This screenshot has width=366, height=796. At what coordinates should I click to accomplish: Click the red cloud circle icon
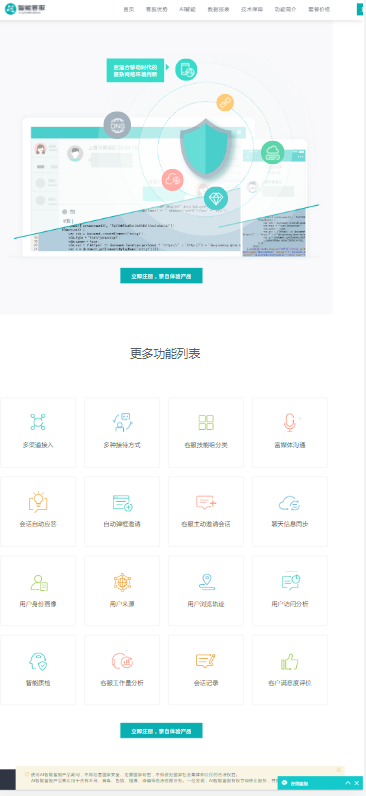coord(173,180)
